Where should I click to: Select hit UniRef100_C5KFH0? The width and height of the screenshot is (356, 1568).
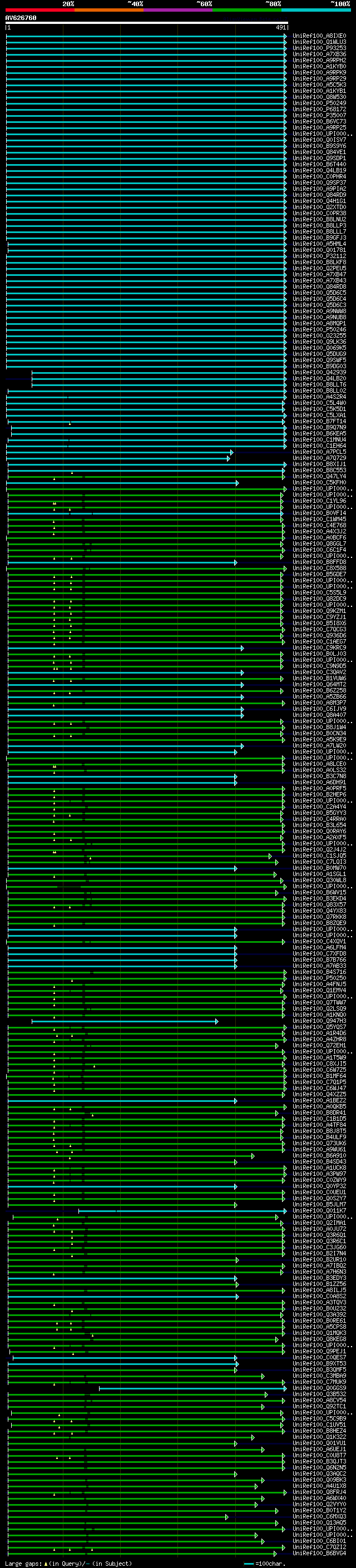pyautogui.click(x=319, y=483)
